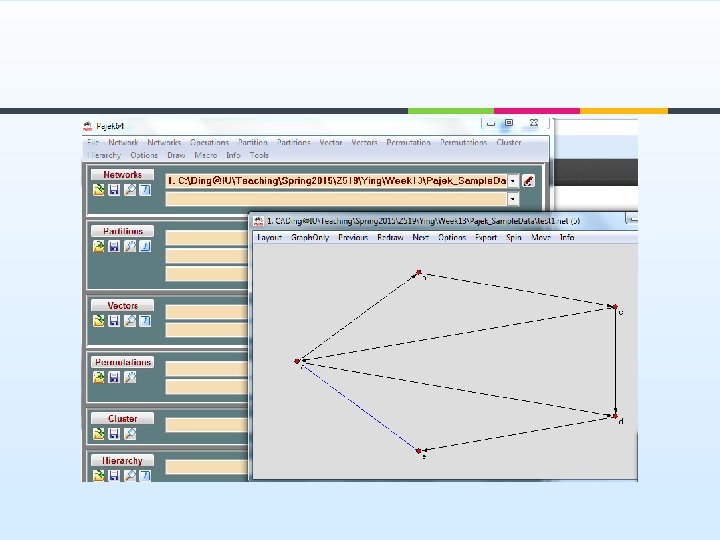View hierarchy with Hierarchy magnifier icon
720x540 pixels.
click(130, 475)
